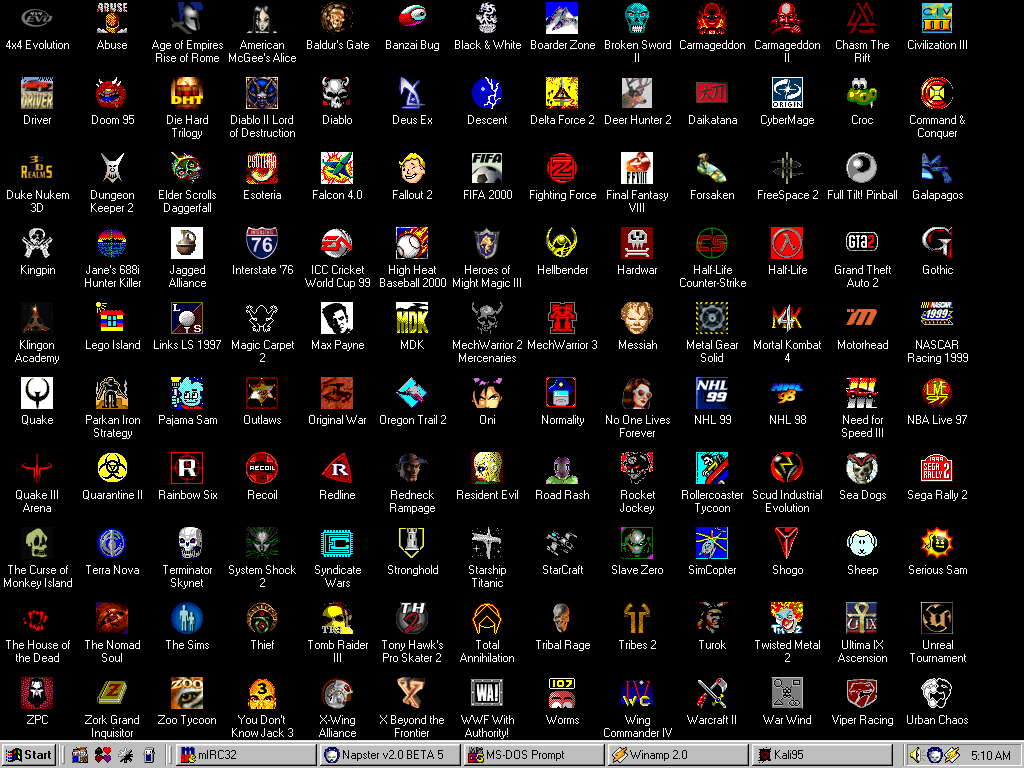Viewport: 1024px width, 768px height.
Task: Select the Full Tilt! Pinball icon
Action: tap(862, 168)
